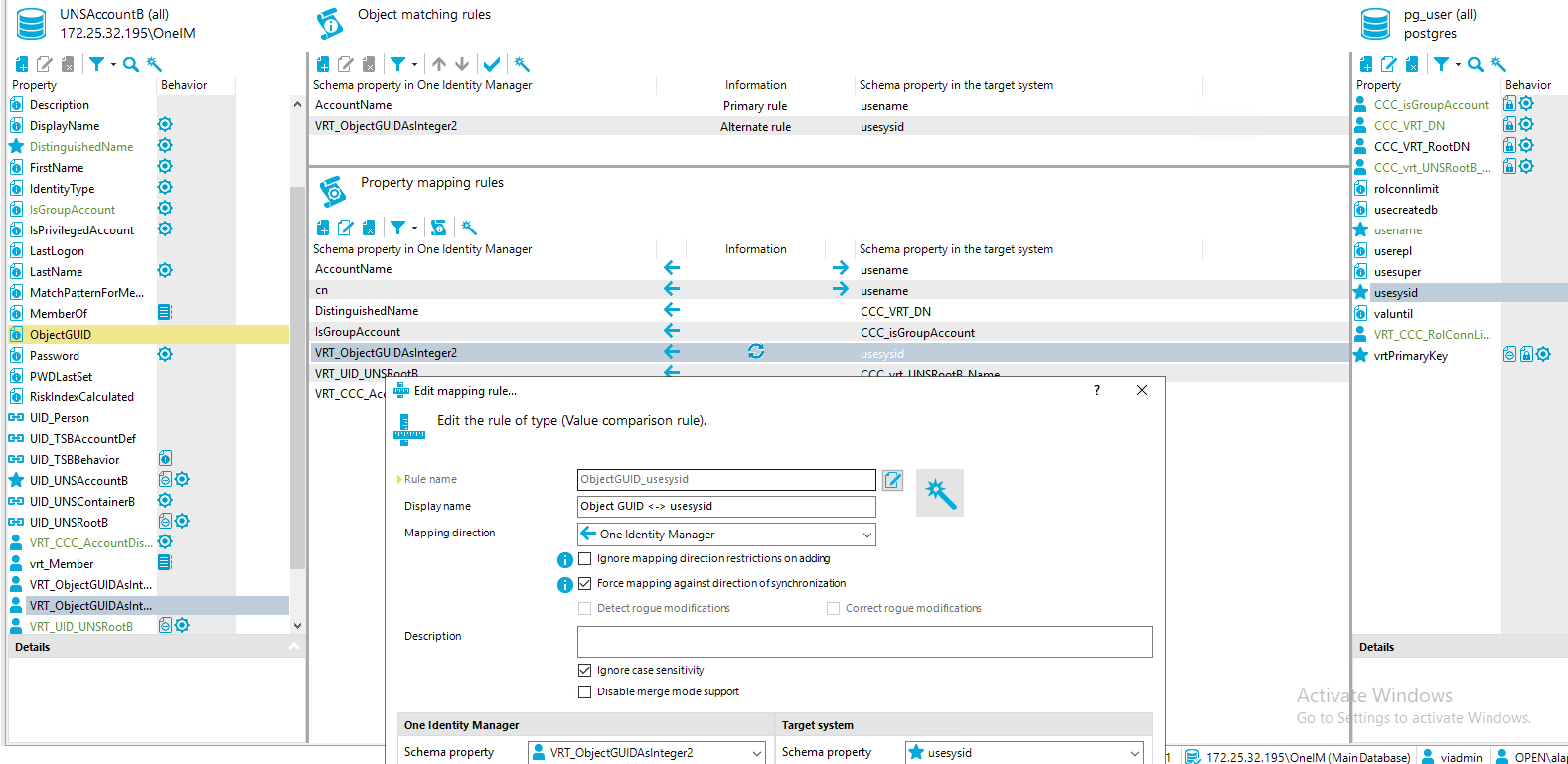Expand One Identity Manager schema property dropdown
The height and width of the screenshot is (764, 1568).
(x=757, y=753)
